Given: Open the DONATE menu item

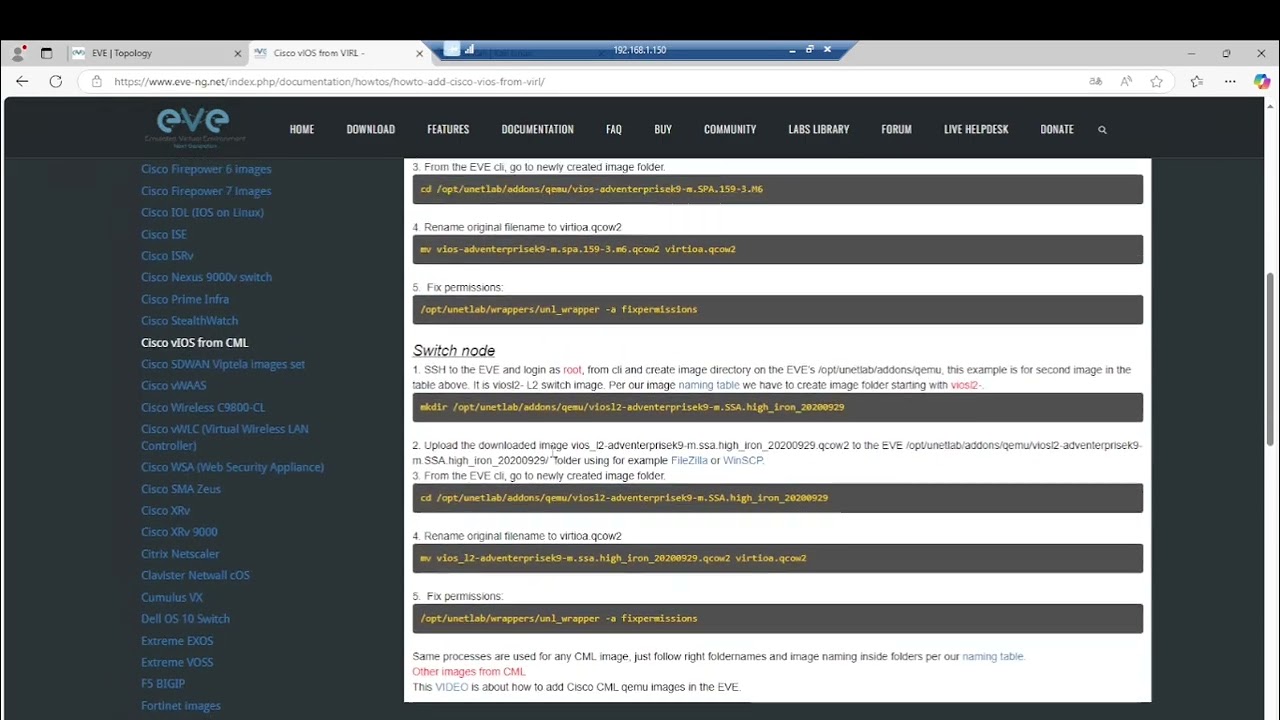Looking at the screenshot, I should click(x=1057, y=129).
